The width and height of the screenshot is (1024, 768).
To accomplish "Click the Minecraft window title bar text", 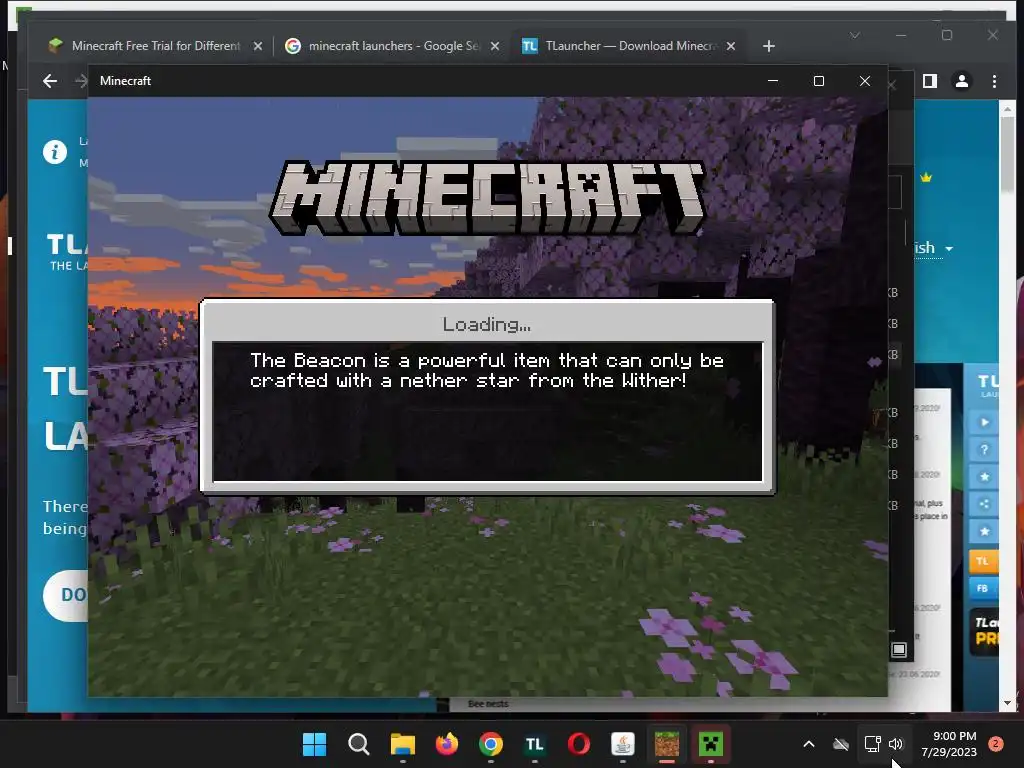I will 125,81.
